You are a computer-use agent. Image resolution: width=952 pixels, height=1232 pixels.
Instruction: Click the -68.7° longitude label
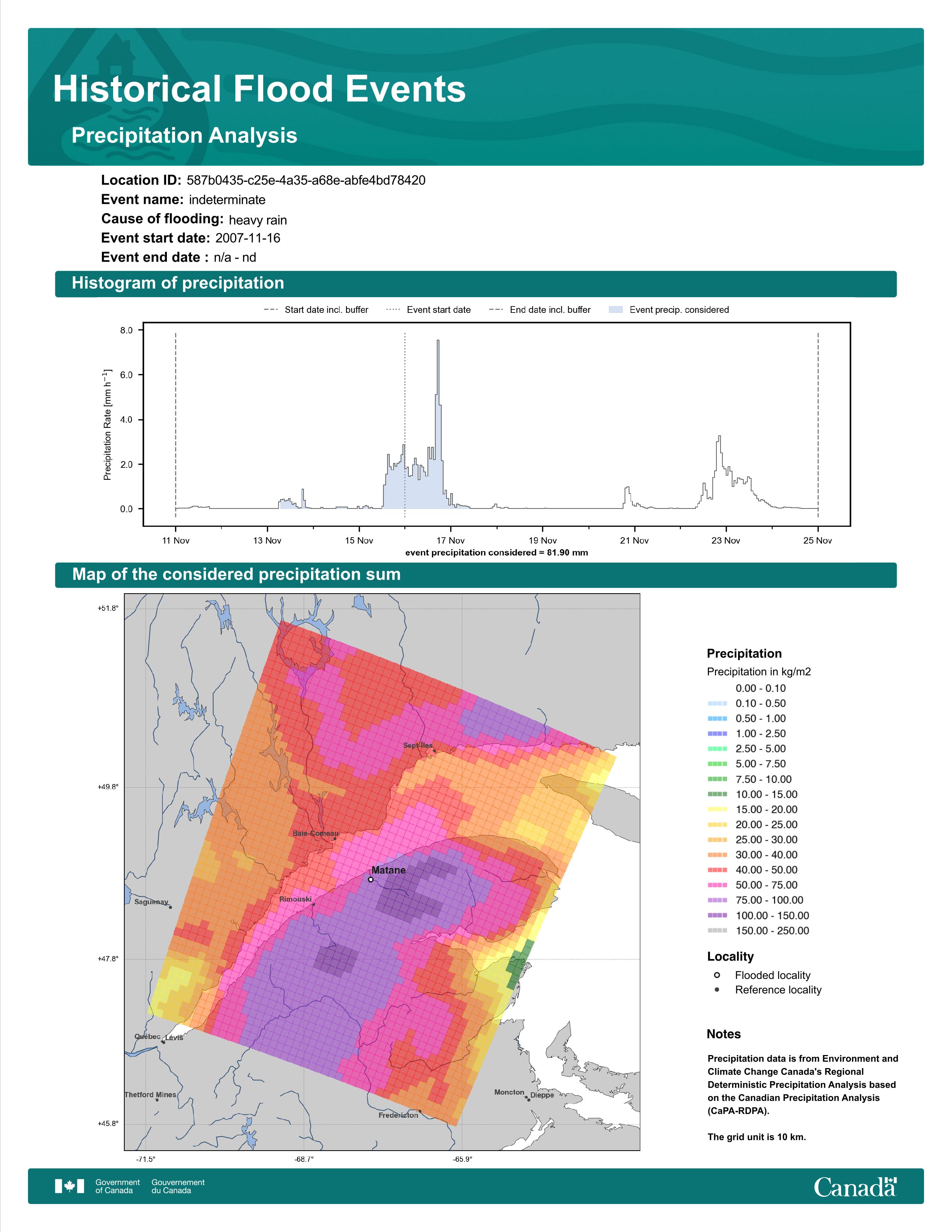coord(304,1160)
